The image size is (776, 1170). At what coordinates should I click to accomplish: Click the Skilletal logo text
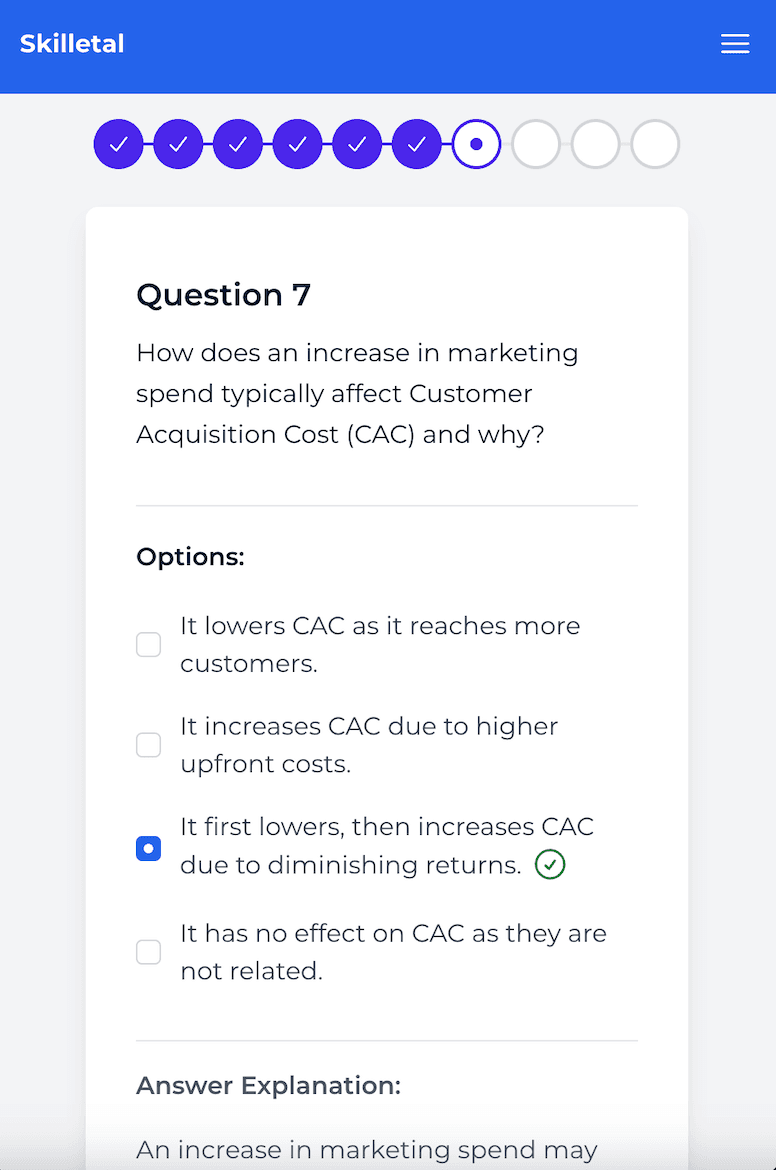pyautogui.click(x=72, y=44)
